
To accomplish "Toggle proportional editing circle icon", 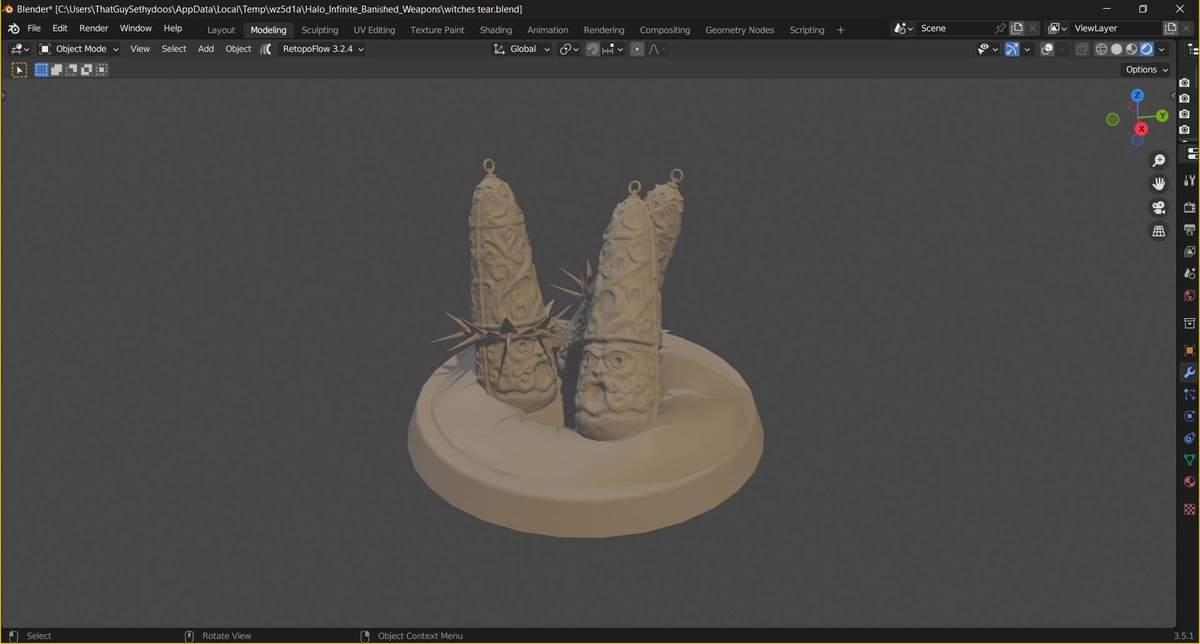I will pos(636,49).
